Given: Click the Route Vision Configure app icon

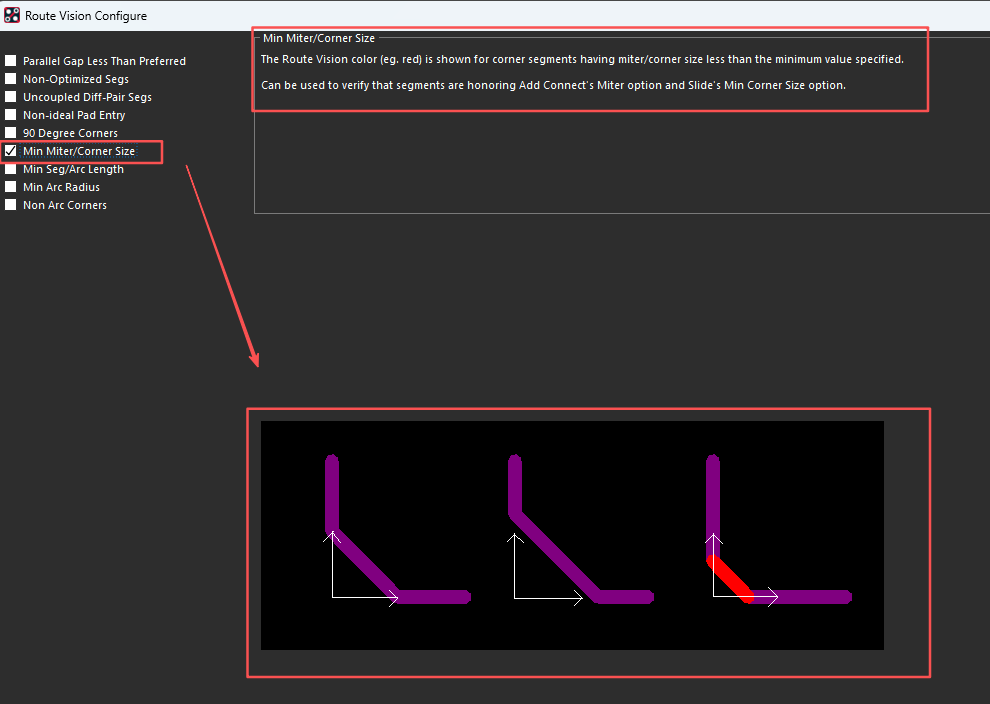Looking at the screenshot, I should point(12,15).
